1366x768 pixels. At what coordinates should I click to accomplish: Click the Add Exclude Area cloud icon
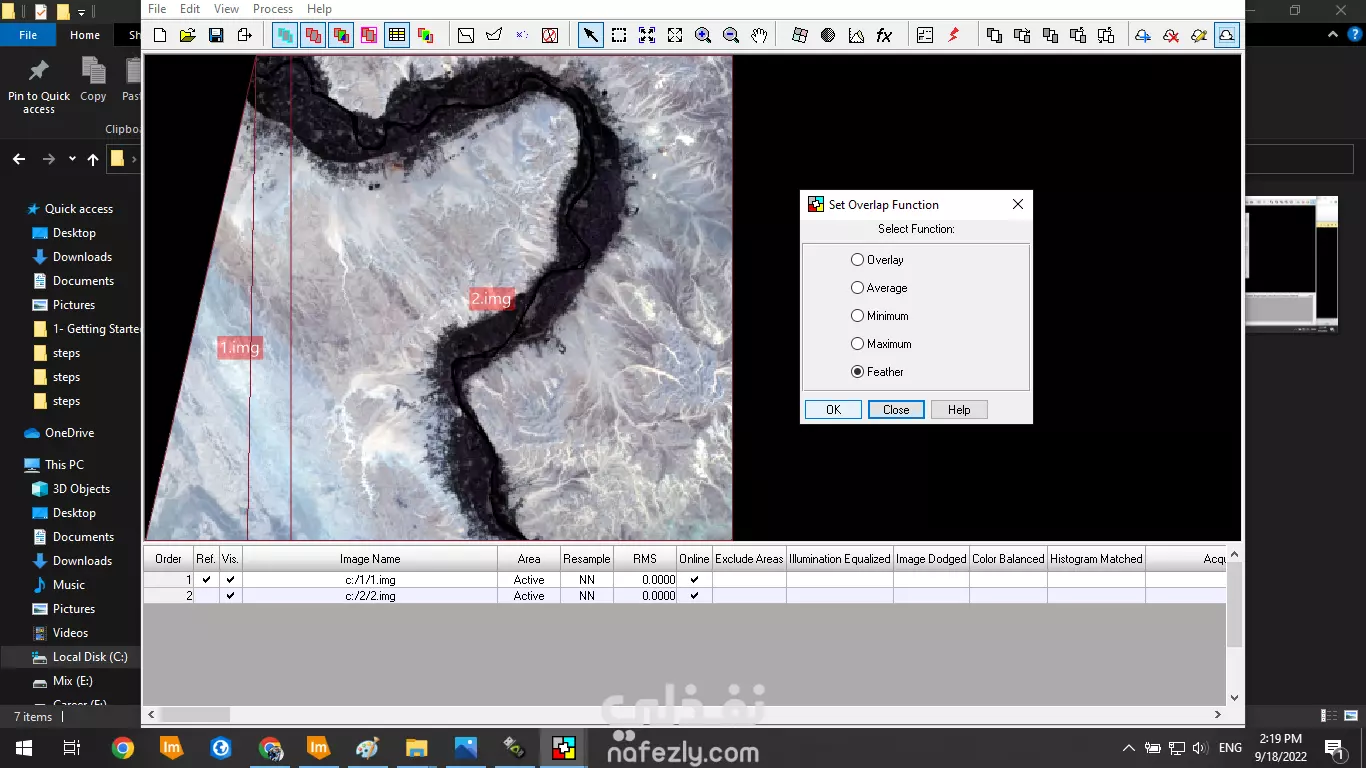1143,35
